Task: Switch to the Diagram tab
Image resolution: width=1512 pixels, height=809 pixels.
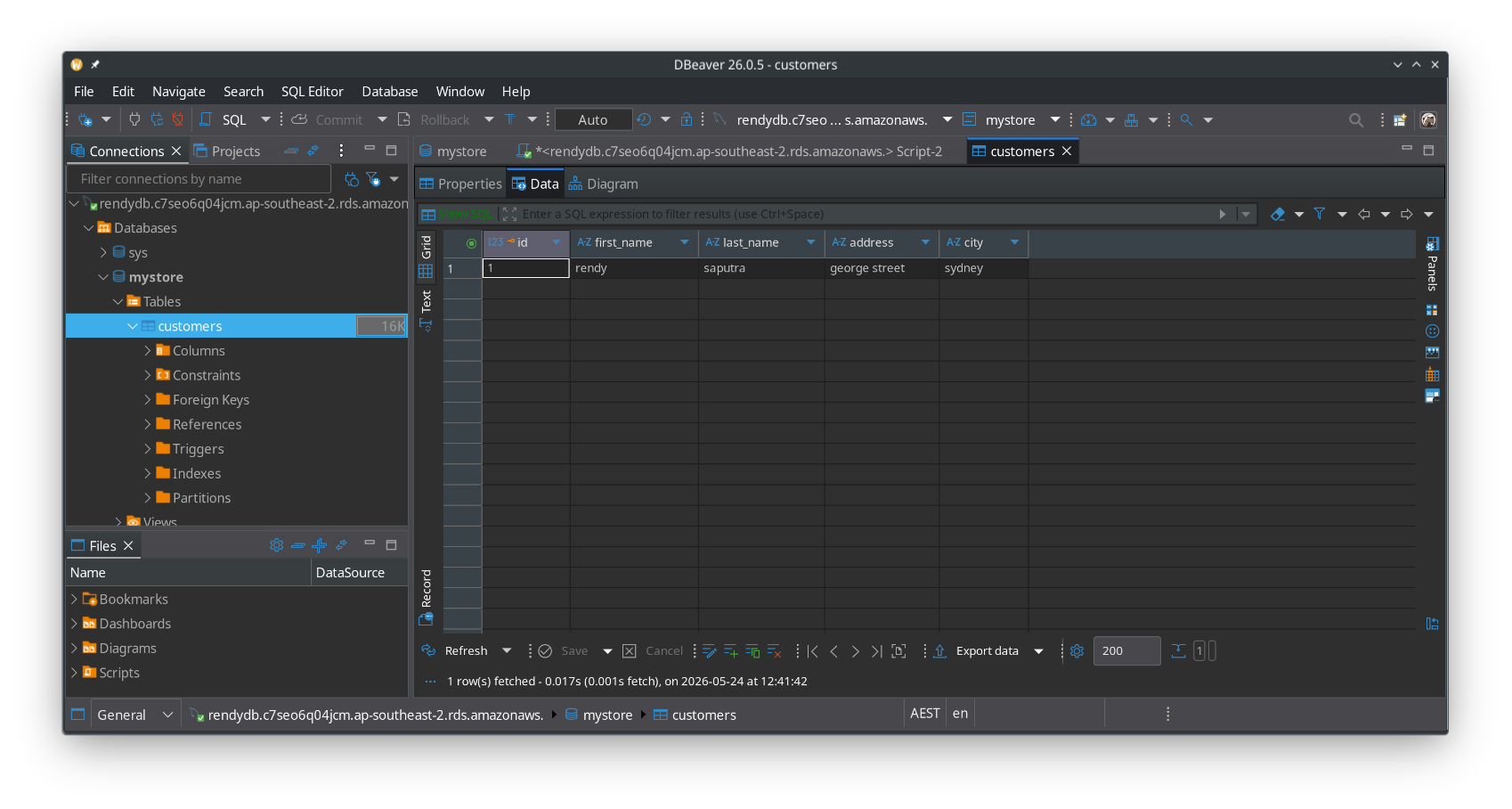Action: pyautogui.click(x=604, y=184)
